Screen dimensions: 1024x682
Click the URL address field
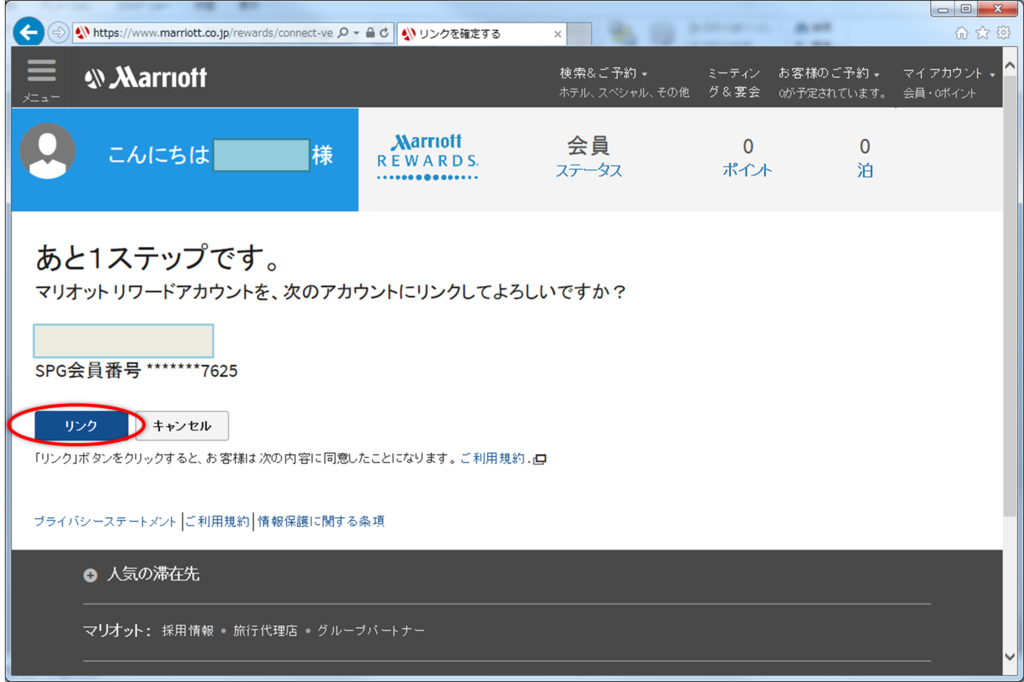(212, 33)
